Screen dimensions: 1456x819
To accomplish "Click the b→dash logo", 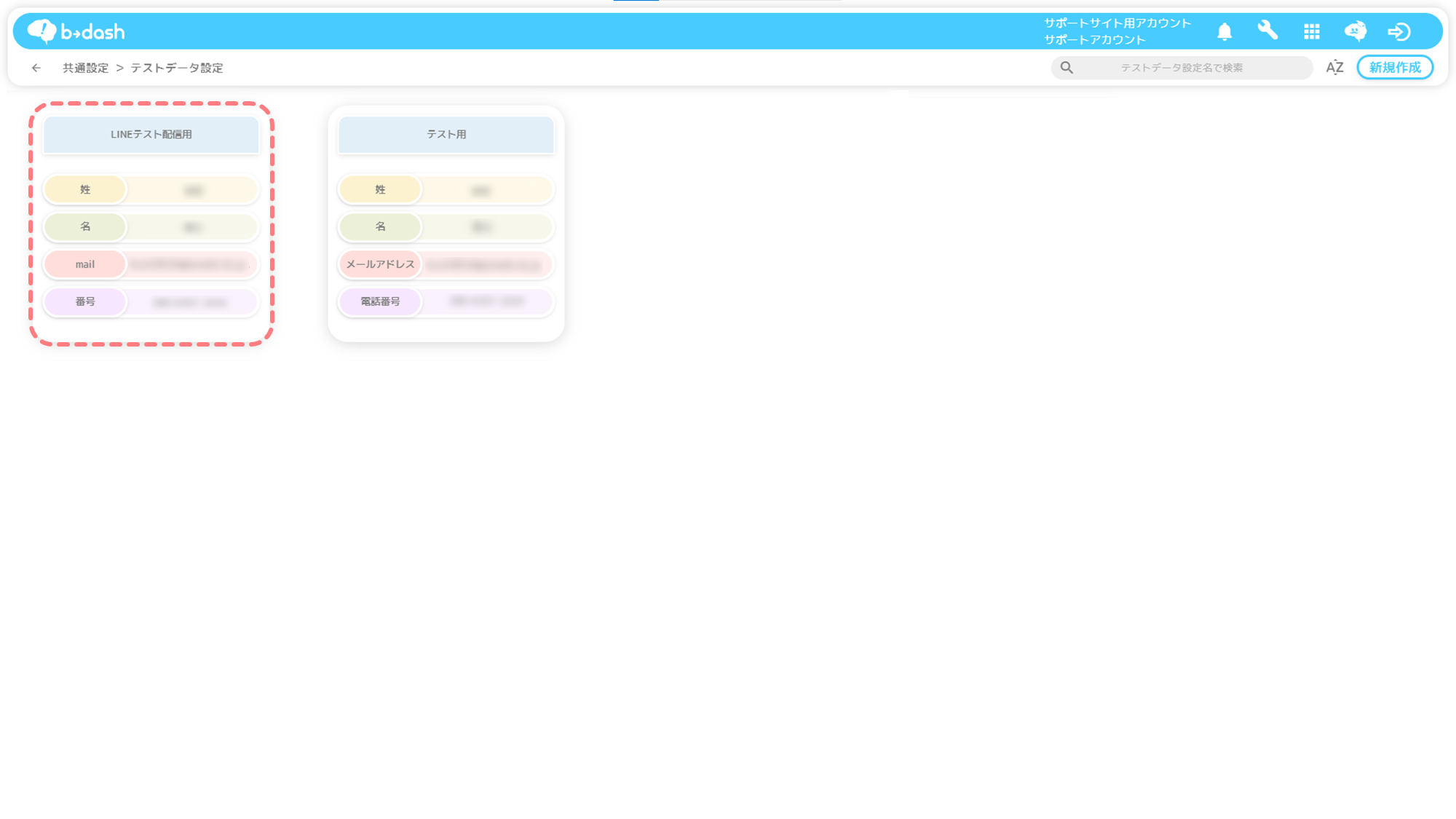I will [x=76, y=31].
